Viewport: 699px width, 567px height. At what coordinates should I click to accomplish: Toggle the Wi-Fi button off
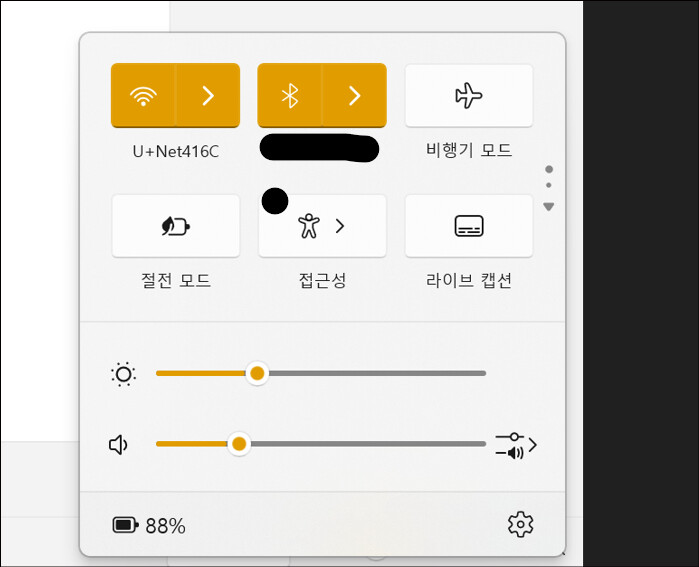pos(144,95)
